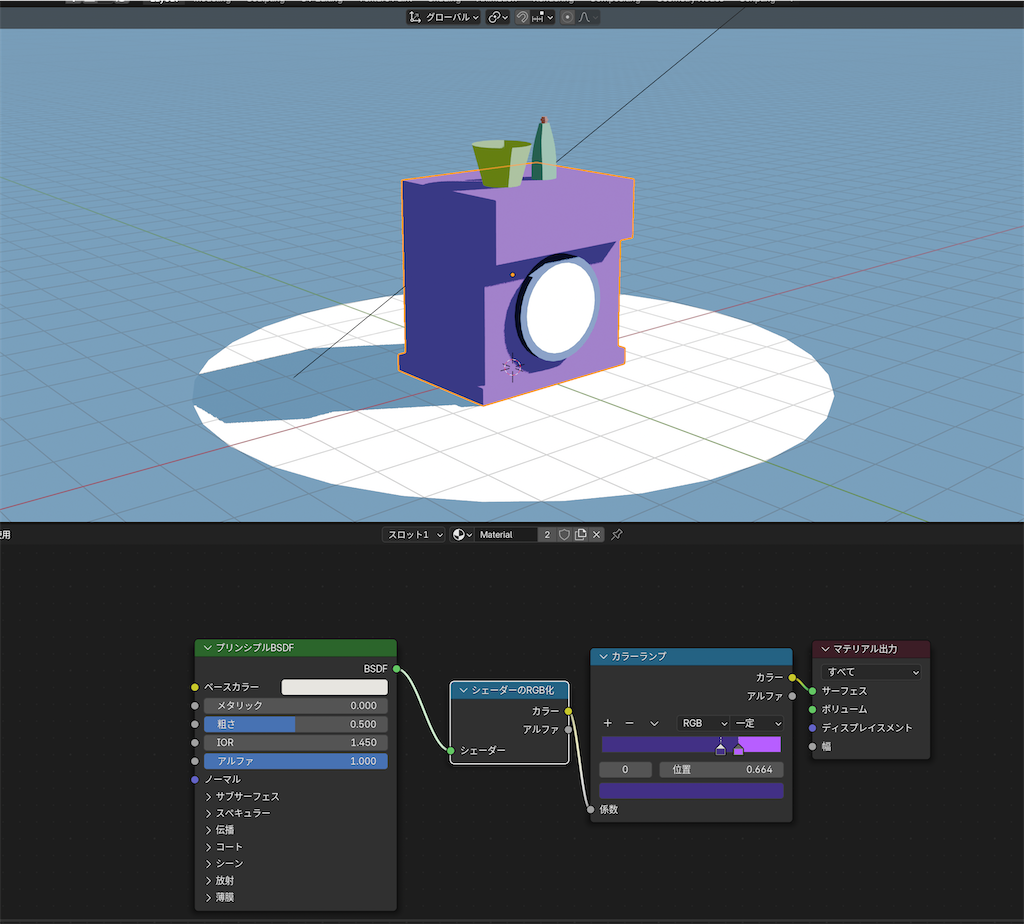1024x924 pixels.
Task: Click the active stop index field 0
Action: 626,770
